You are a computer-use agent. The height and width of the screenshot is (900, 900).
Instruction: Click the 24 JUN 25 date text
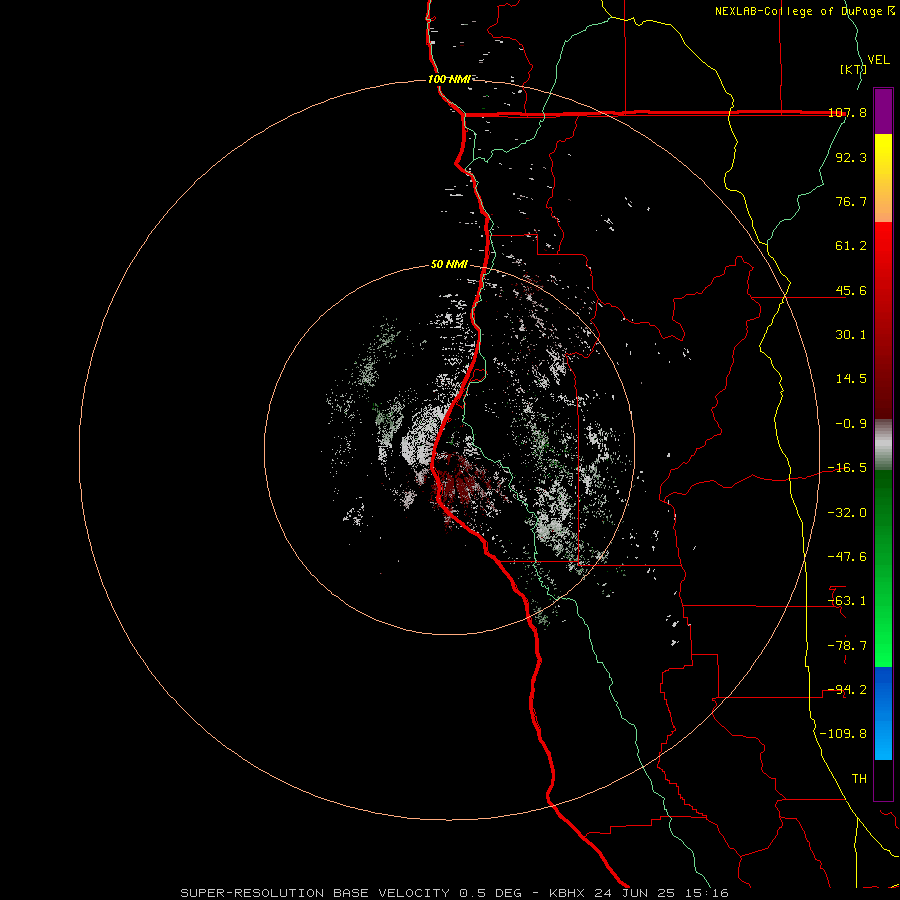coord(634,893)
